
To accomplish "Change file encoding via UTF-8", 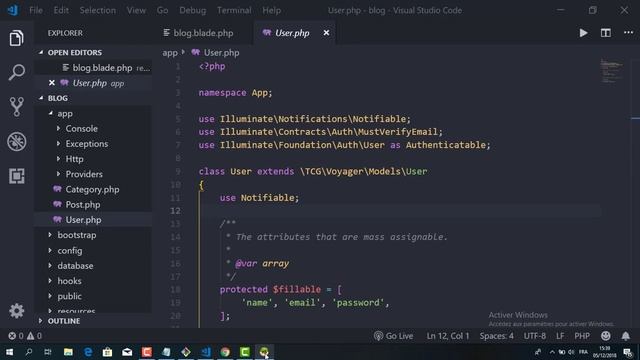I will coord(535,336).
